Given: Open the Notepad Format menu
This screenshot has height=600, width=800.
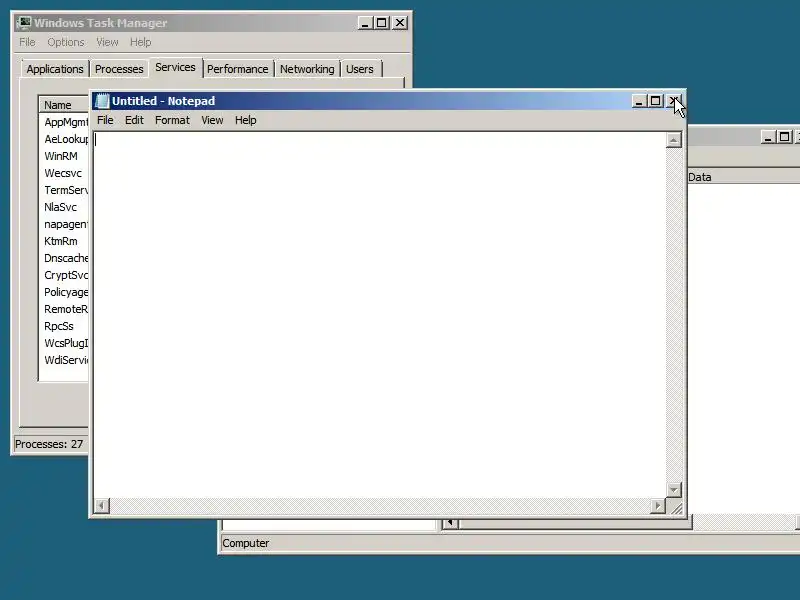Looking at the screenshot, I should click(172, 120).
